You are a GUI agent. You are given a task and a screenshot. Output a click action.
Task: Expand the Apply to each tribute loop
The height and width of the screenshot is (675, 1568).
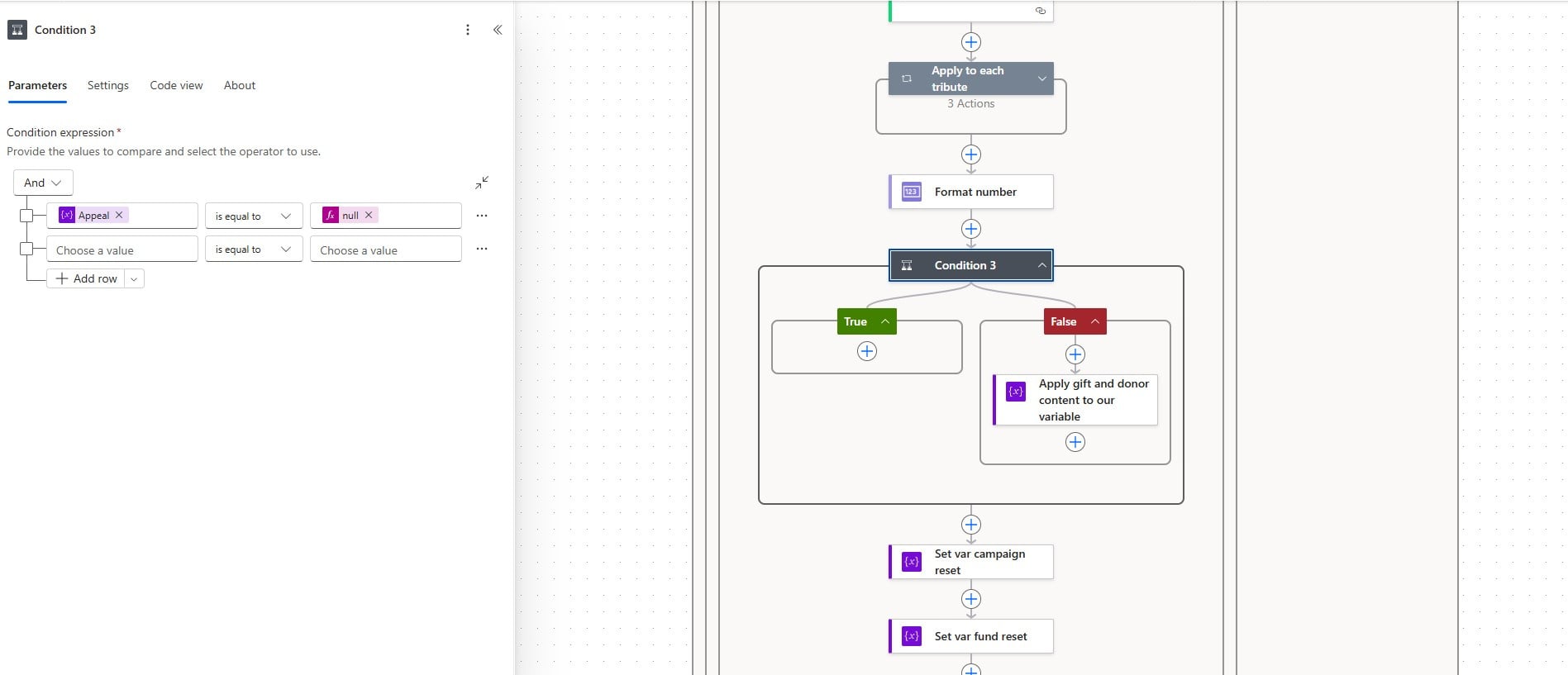pos(1042,78)
